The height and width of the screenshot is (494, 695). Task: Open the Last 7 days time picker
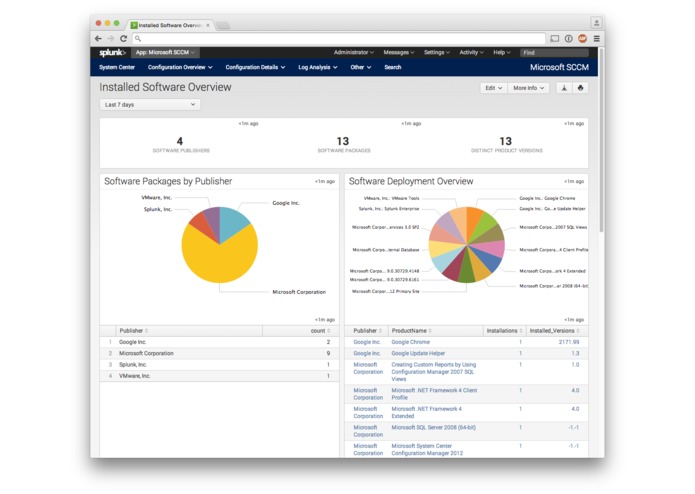pos(150,105)
